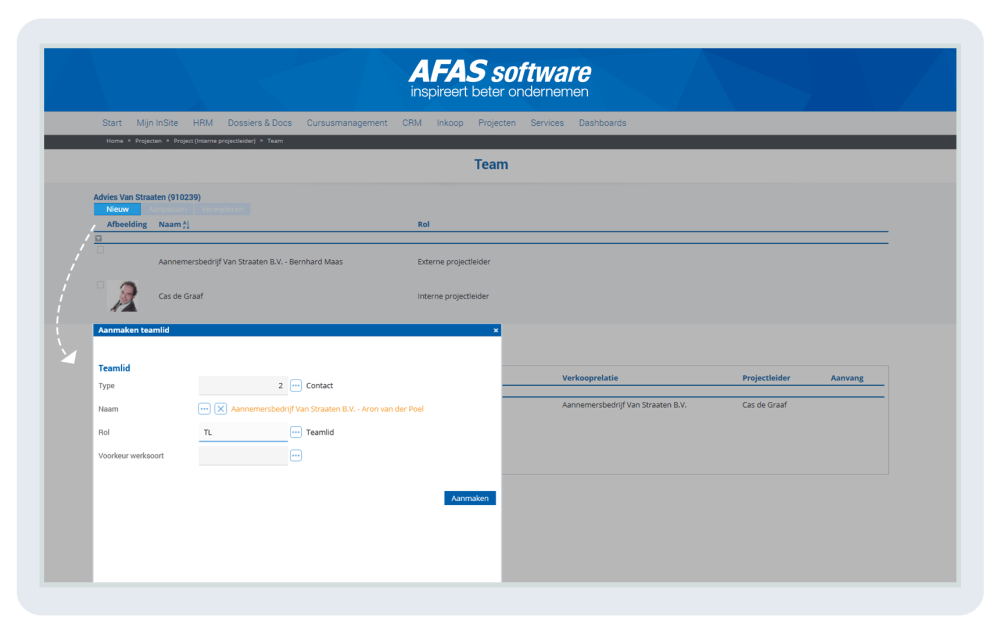The height and width of the screenshot is (641, 1000).
Task: Click the Aanmaken button
Action: 469,498
